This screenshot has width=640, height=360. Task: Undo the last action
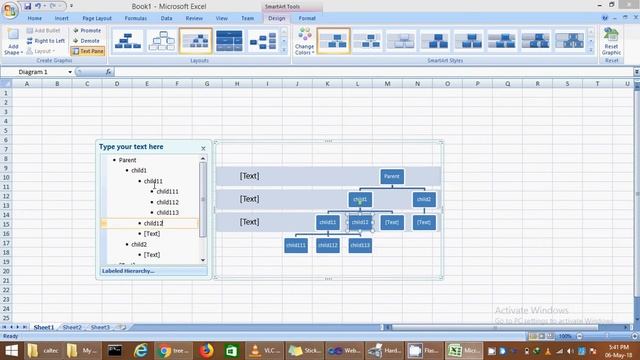[38, 6]
